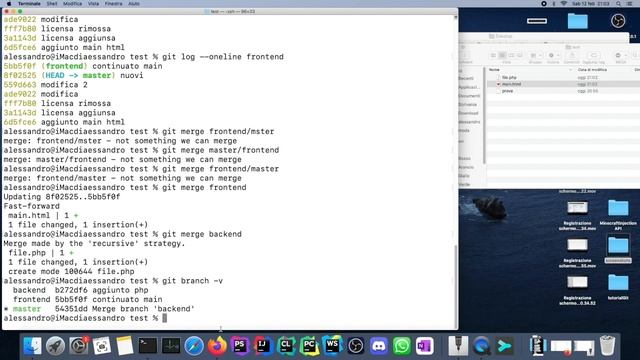Open the Aiuto menu
Image resolution: width=640 pixels, height=360 pixels.
coord(134,4)
